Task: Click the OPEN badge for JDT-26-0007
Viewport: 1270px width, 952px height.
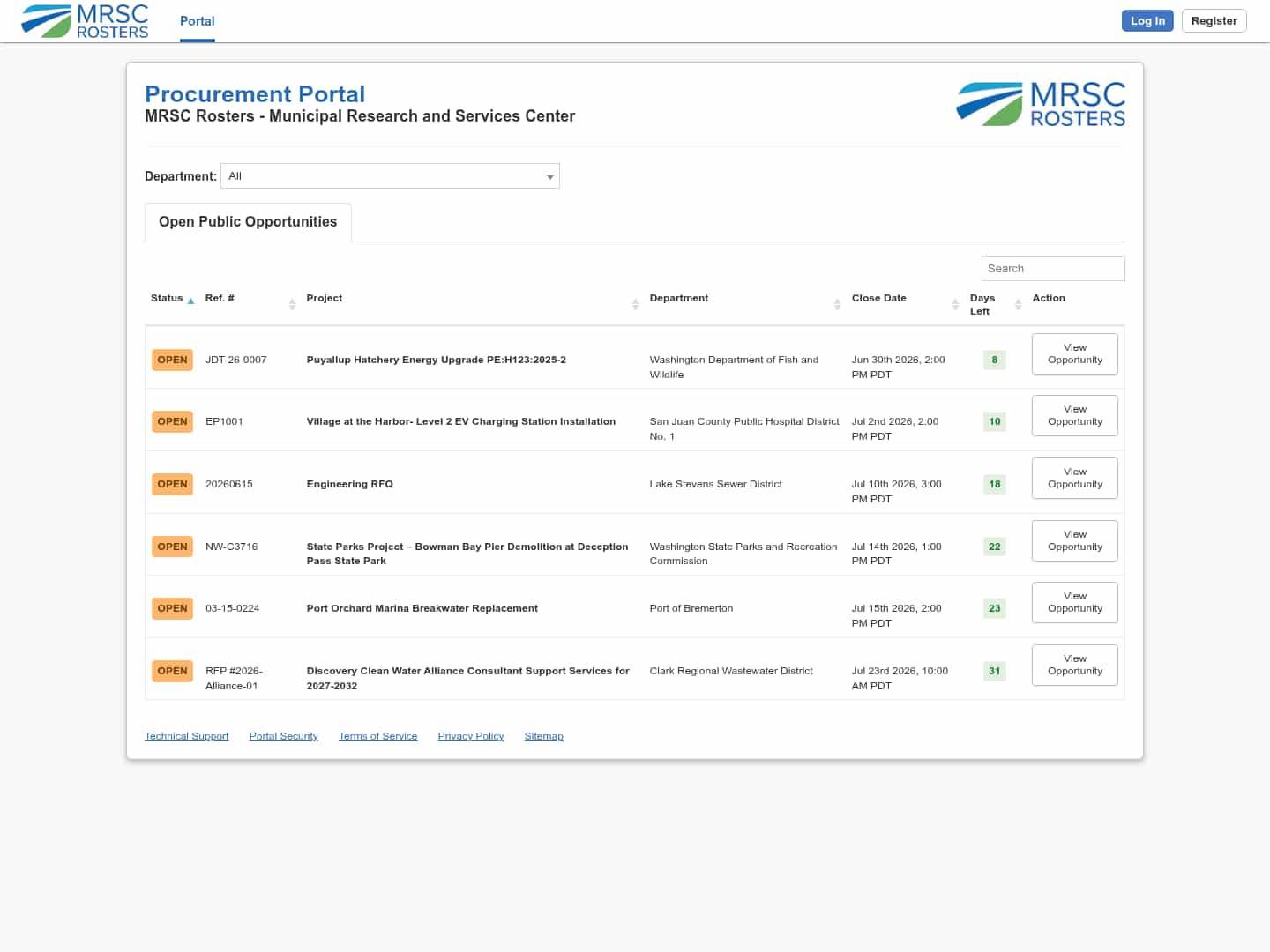Action: [x=172, y=360]
